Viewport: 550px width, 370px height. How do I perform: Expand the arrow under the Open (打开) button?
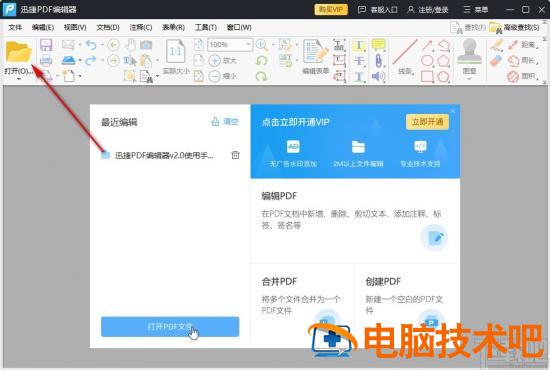(19, 79)
